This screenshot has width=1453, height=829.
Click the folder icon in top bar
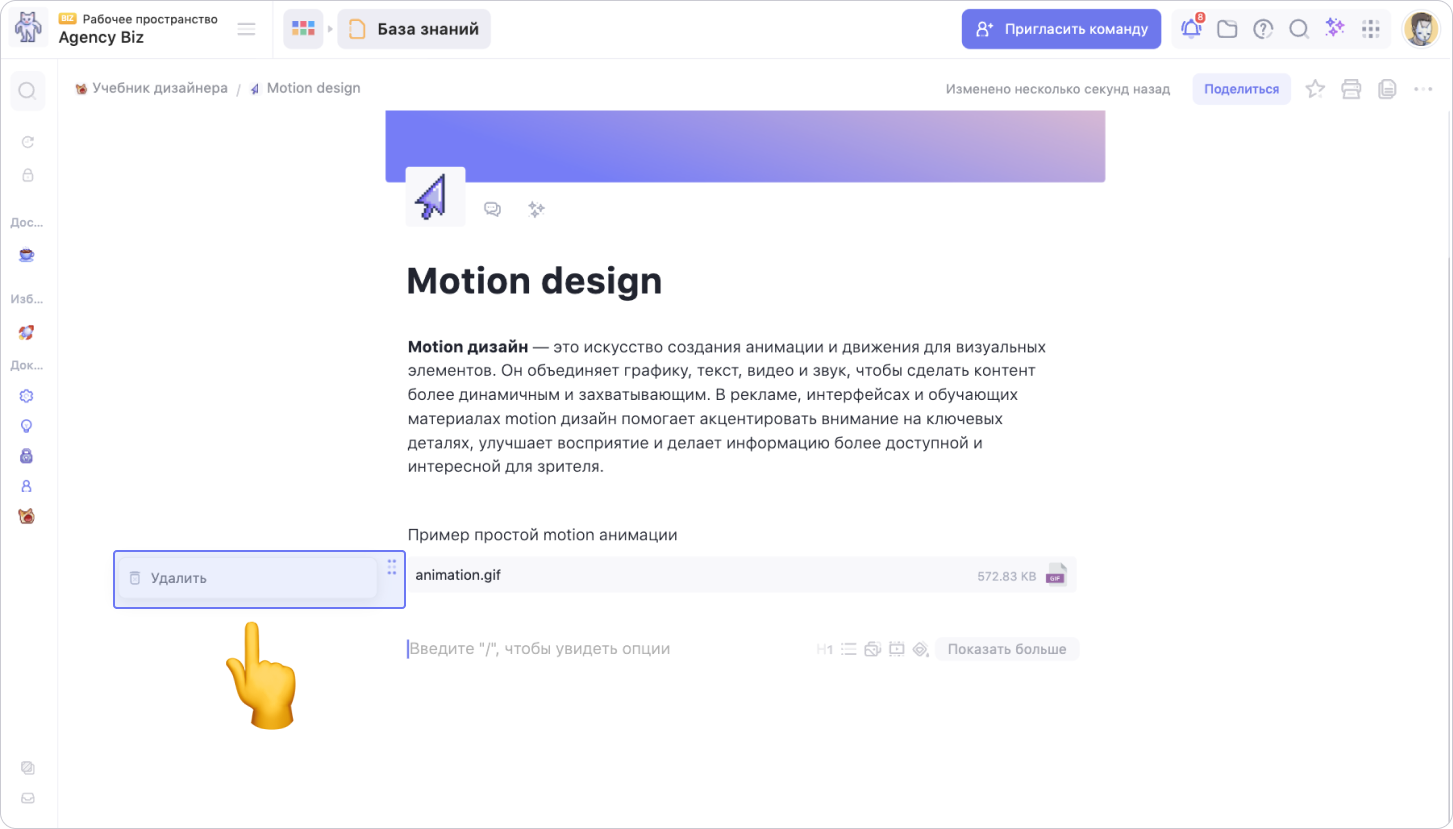pos(1227,29)
